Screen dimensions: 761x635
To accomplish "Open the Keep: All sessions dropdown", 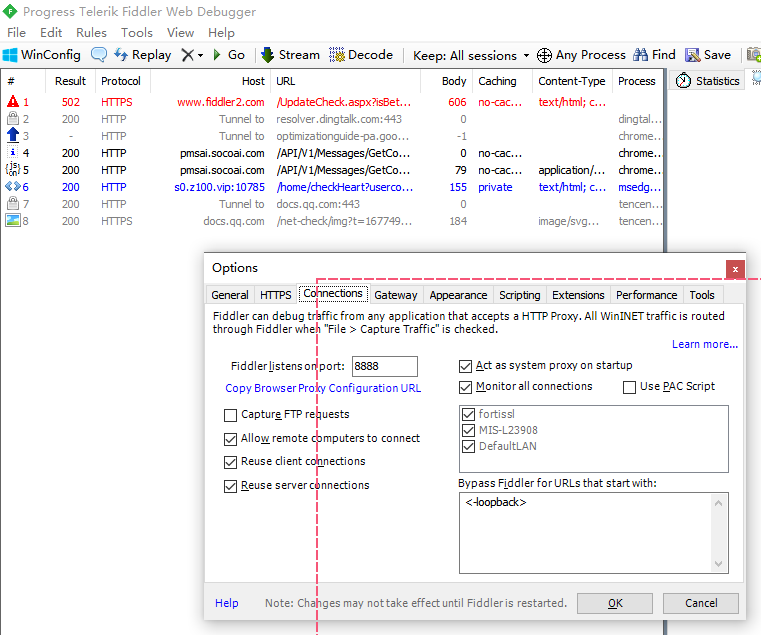I will coord(471,55).
